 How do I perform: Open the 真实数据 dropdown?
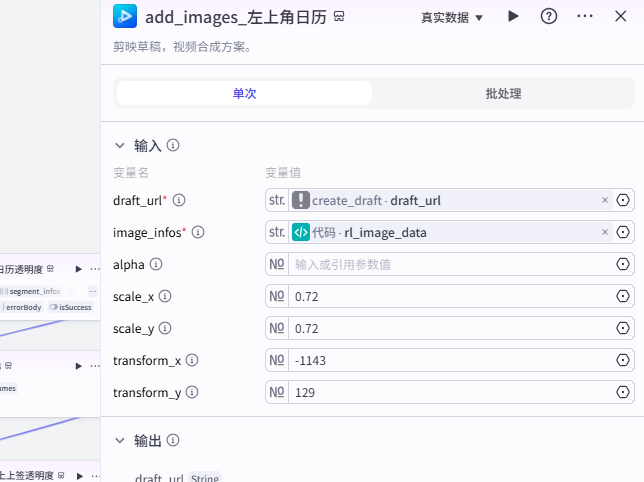click(x=452, y=17)
